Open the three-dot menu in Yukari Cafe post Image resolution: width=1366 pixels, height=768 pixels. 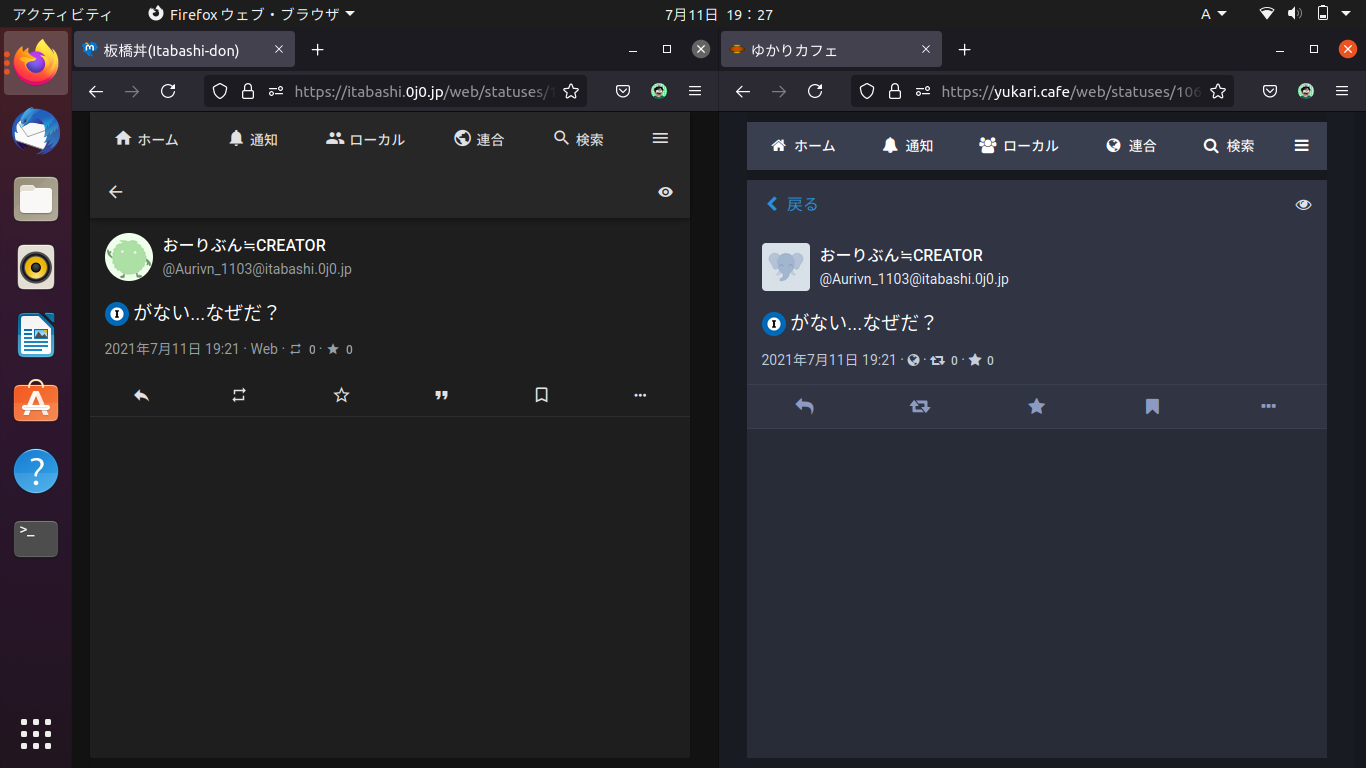pos(1268,407)
